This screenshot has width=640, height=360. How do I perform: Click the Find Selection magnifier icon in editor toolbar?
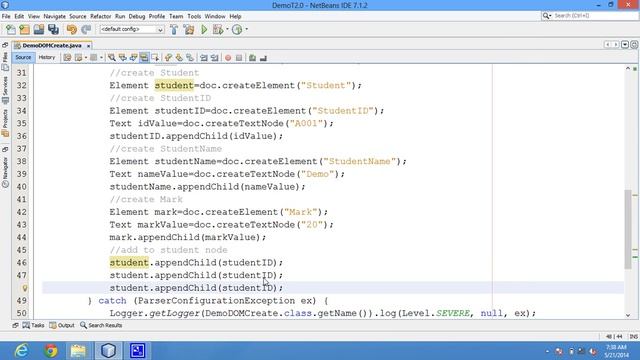(x=111, y=58)
